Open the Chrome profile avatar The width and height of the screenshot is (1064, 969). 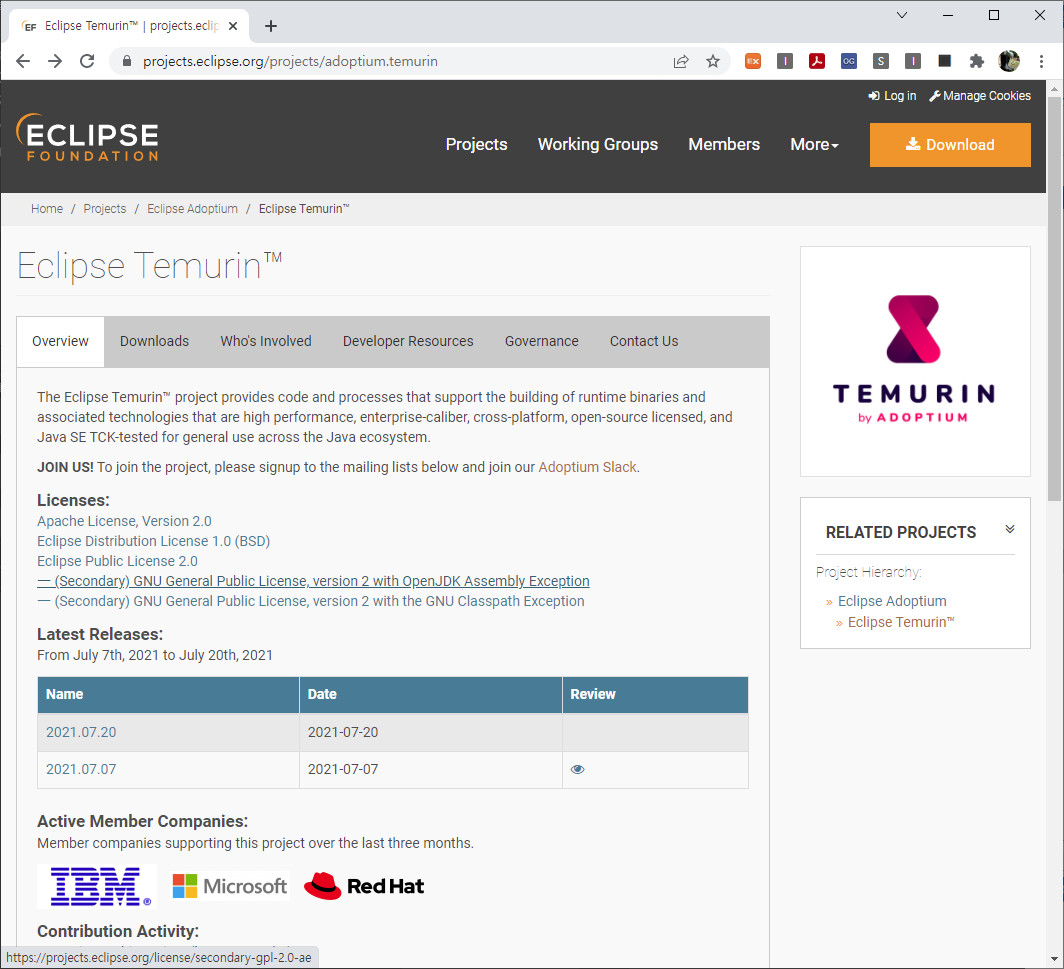(1009, 61)
